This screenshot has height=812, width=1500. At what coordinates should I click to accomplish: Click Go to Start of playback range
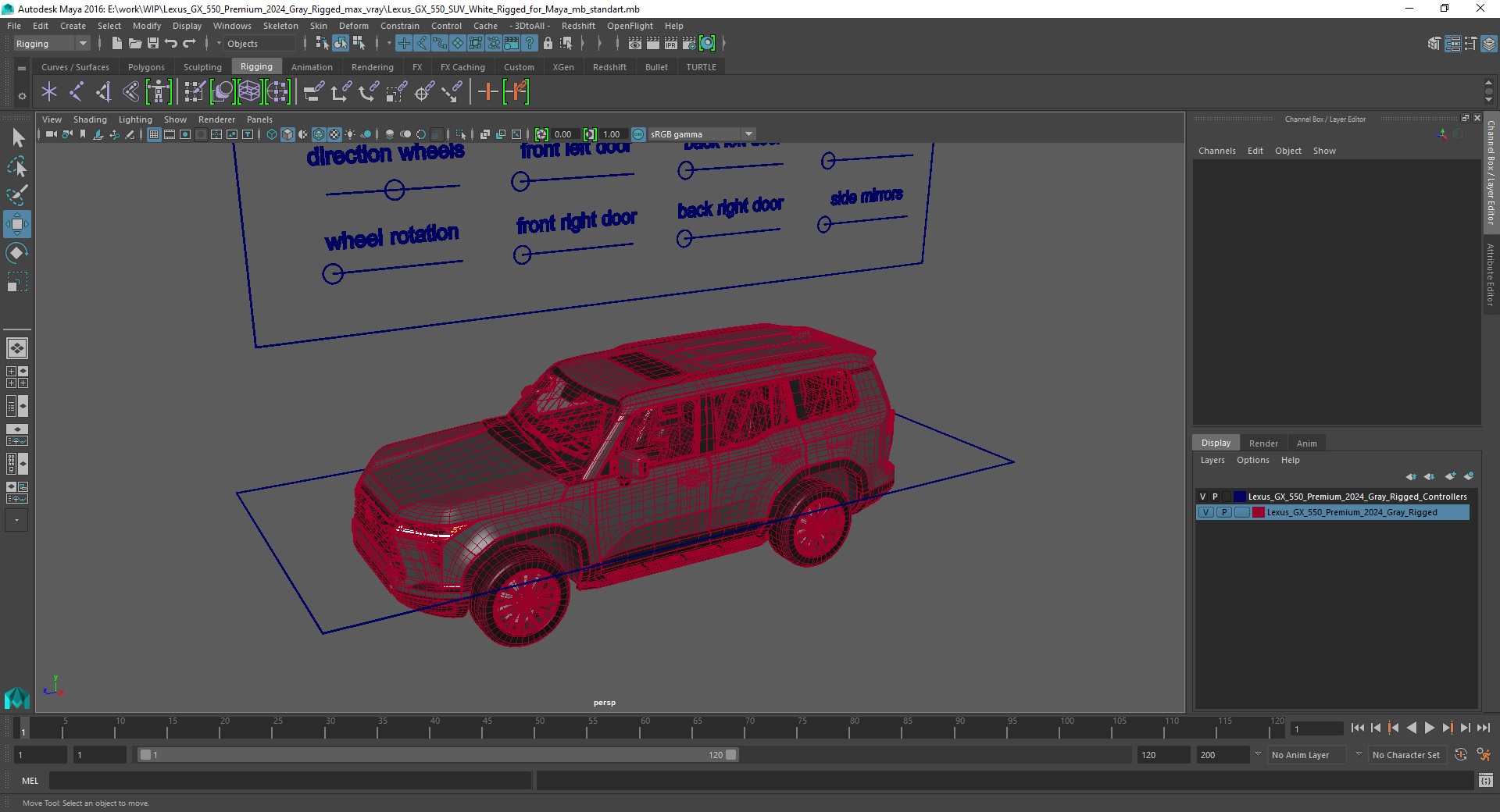tap(1357, 728)
